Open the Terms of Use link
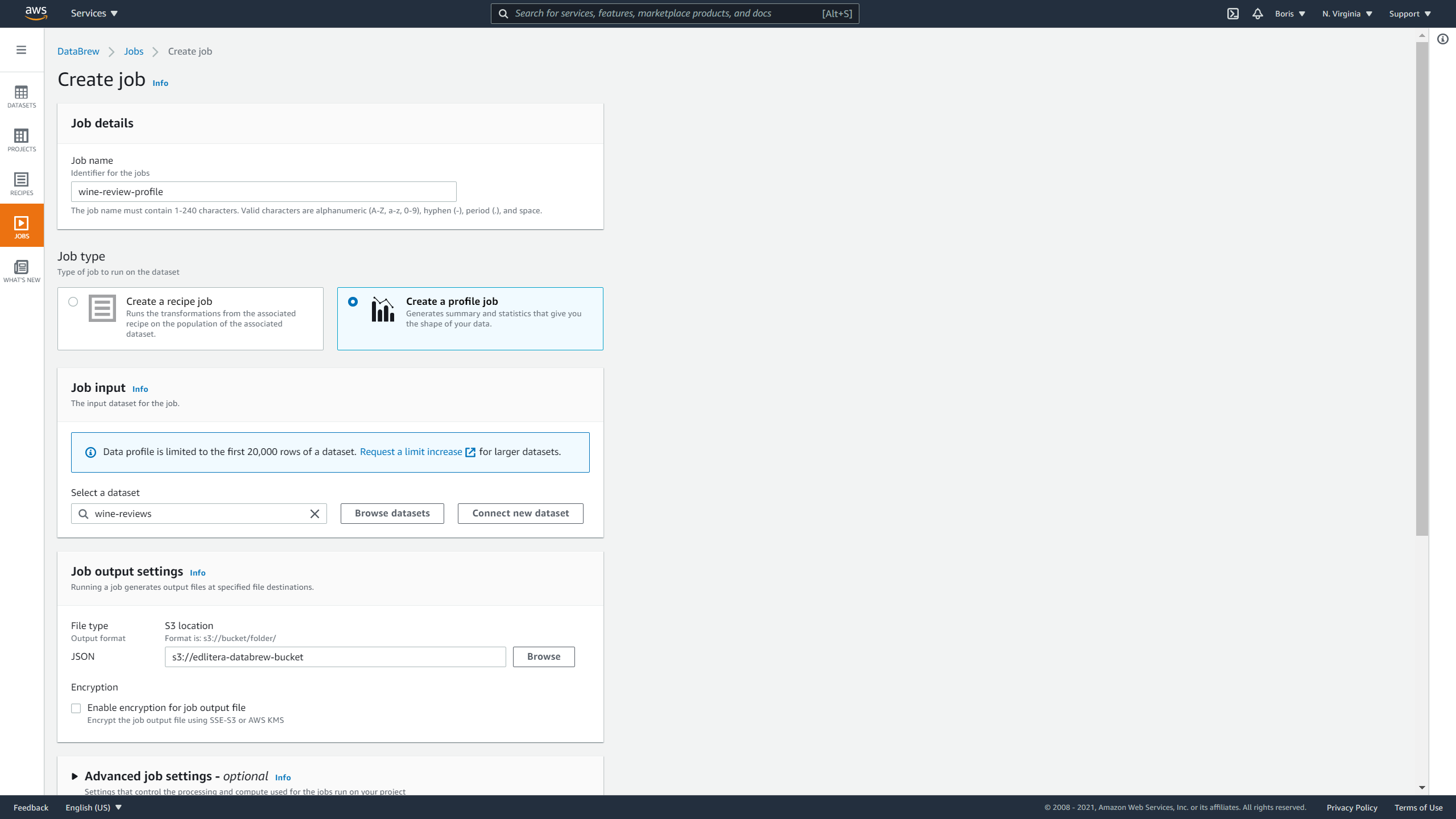Viewport: 1456px width, 819px height. 1418,808
